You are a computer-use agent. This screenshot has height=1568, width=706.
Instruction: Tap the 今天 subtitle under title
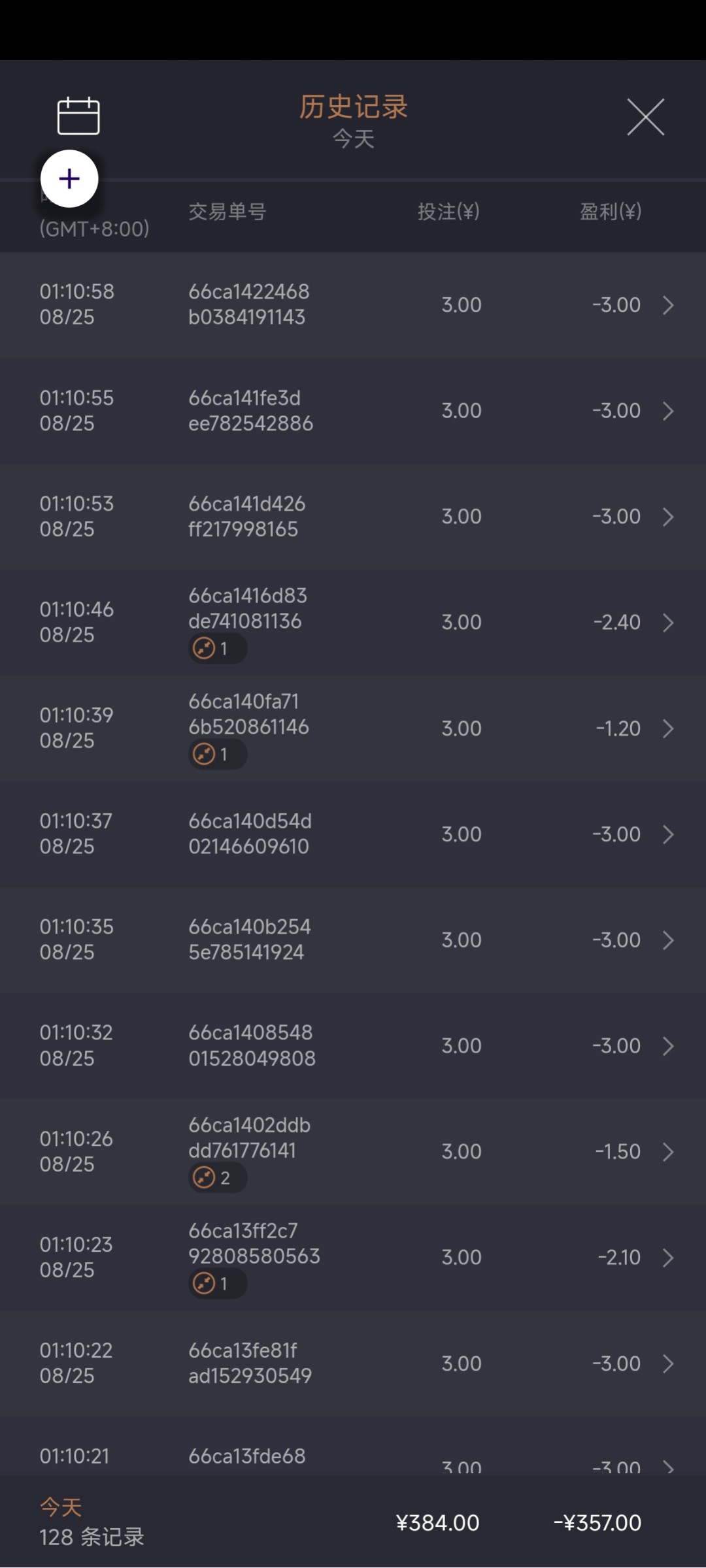click(353, 139)
